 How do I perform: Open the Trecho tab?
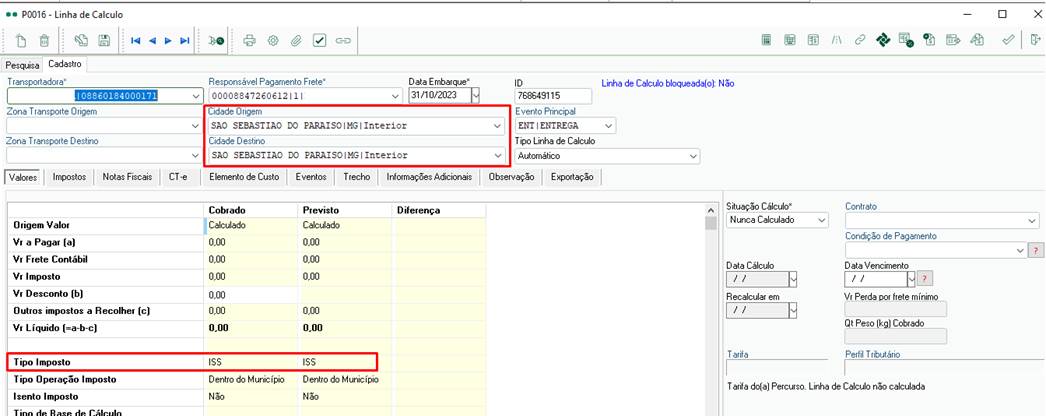point(357,177)
